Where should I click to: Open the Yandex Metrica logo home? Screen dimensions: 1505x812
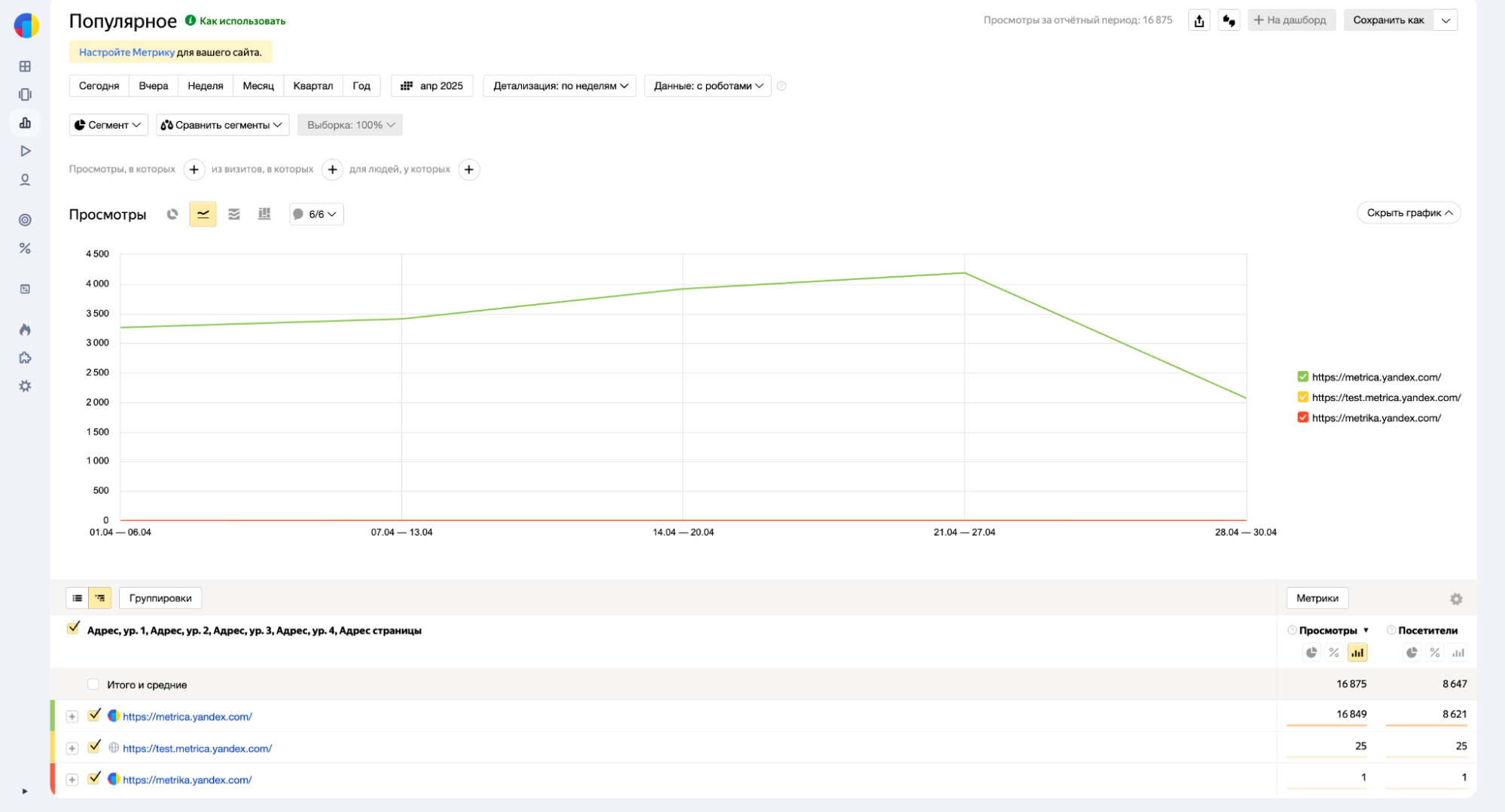point(26,25)
